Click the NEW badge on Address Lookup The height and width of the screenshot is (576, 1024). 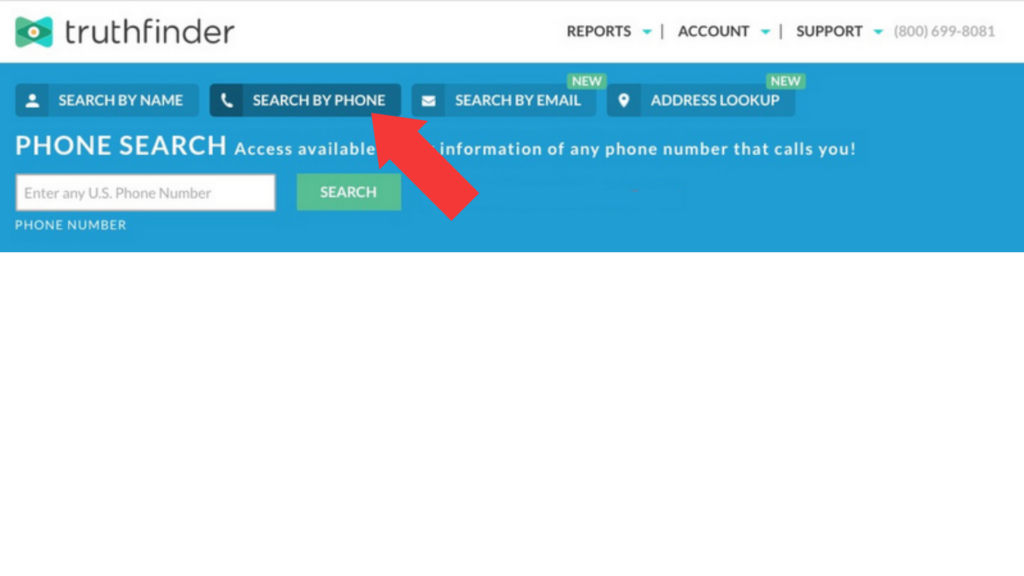point(785,81)
